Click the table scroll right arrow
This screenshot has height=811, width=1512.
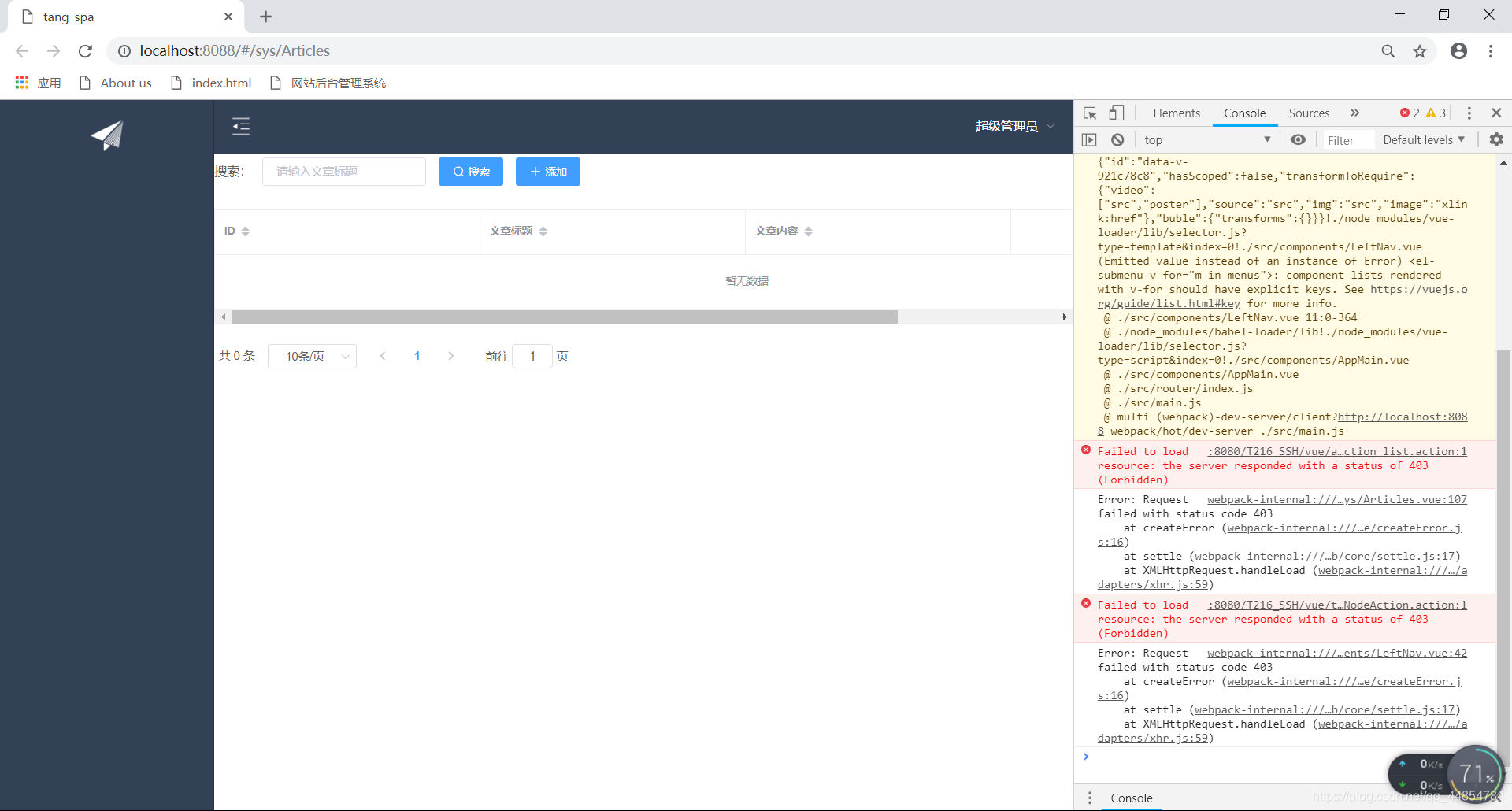point(1065,317)
